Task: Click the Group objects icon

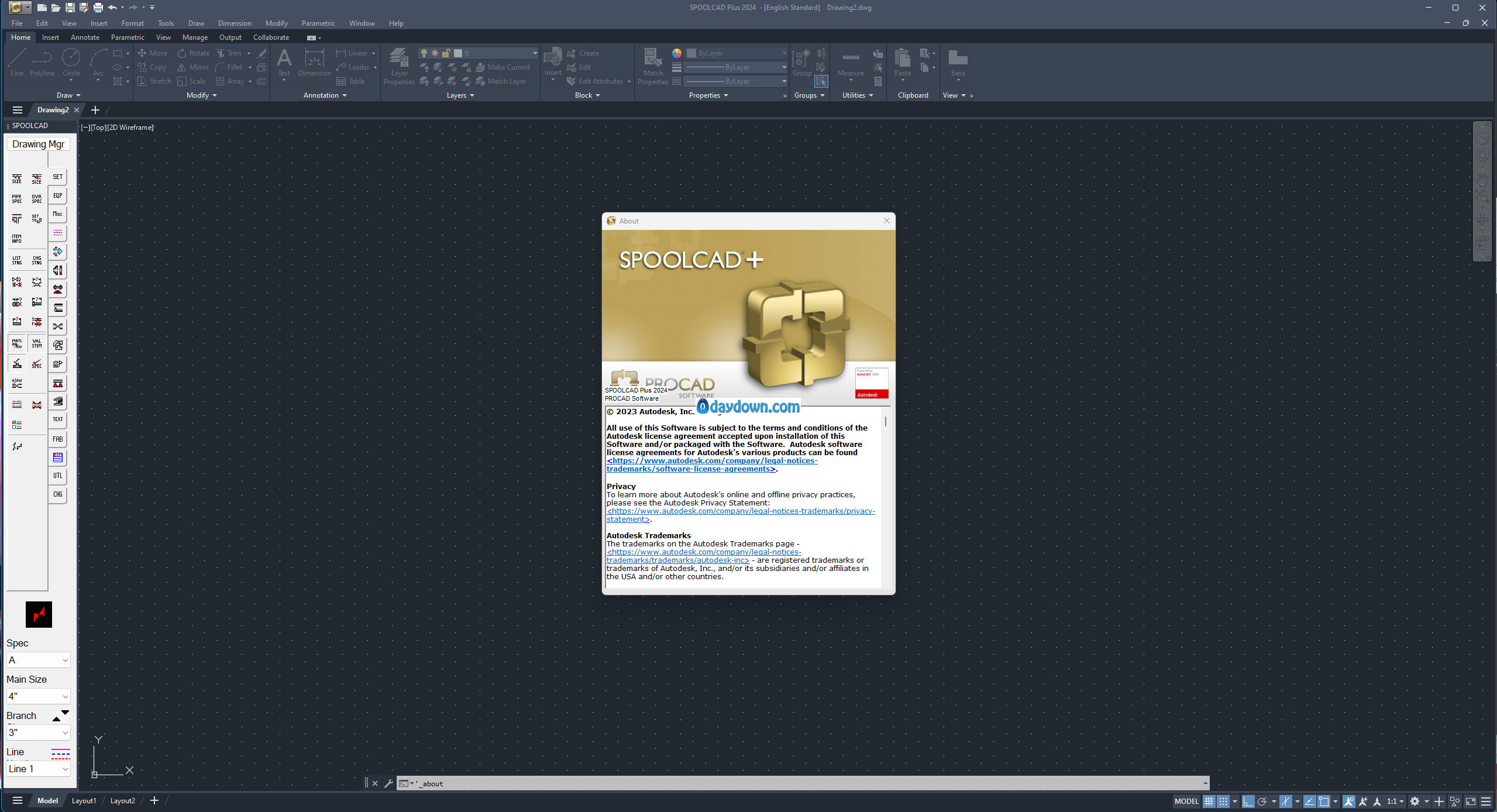Action: point(801,63)
